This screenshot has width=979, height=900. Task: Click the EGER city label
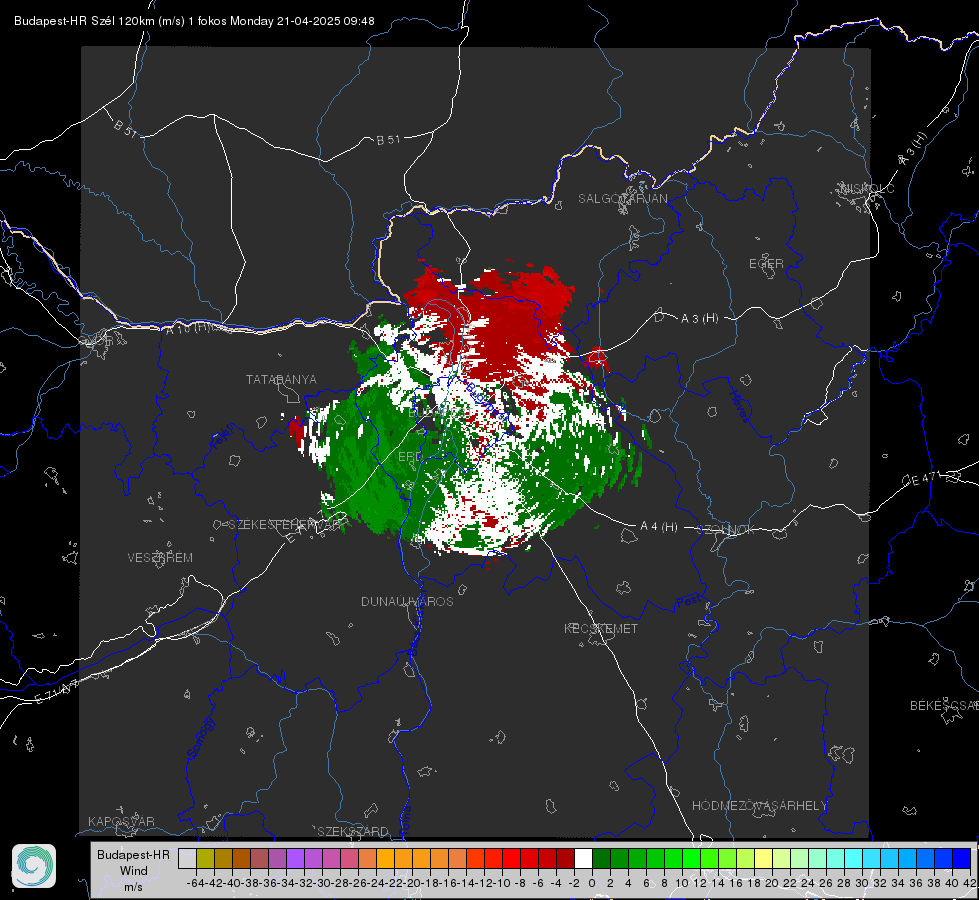(x=766, y=264)
